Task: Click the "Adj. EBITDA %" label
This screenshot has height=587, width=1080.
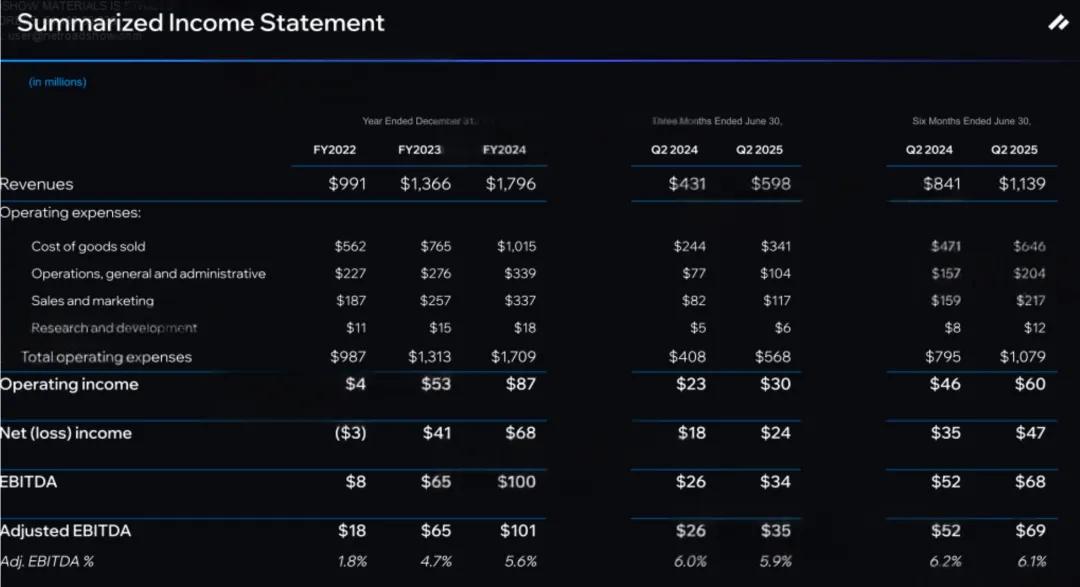Action: click(47, 561)
